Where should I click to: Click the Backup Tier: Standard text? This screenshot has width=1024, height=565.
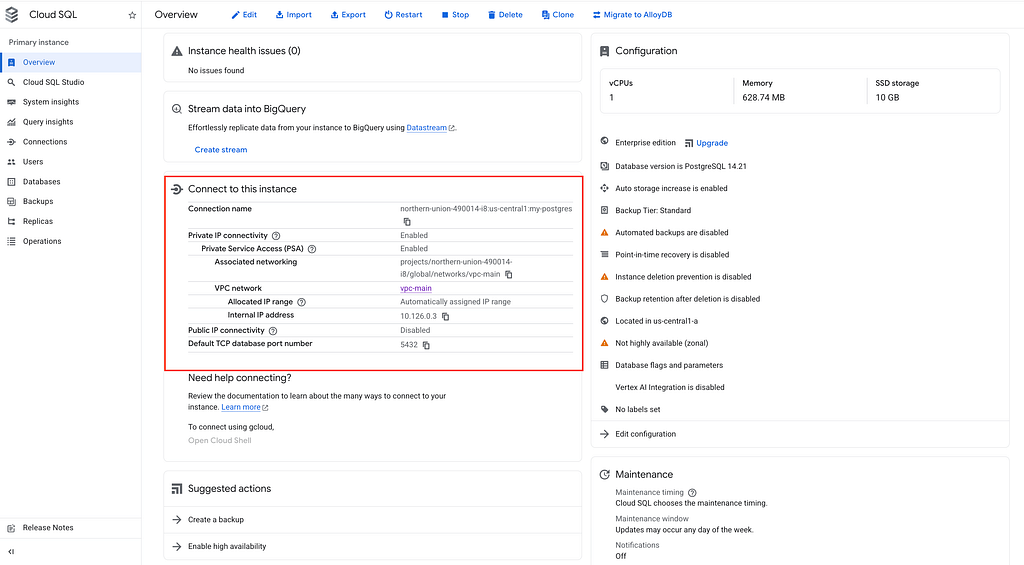pyautogui.click(x=653, y=210)
